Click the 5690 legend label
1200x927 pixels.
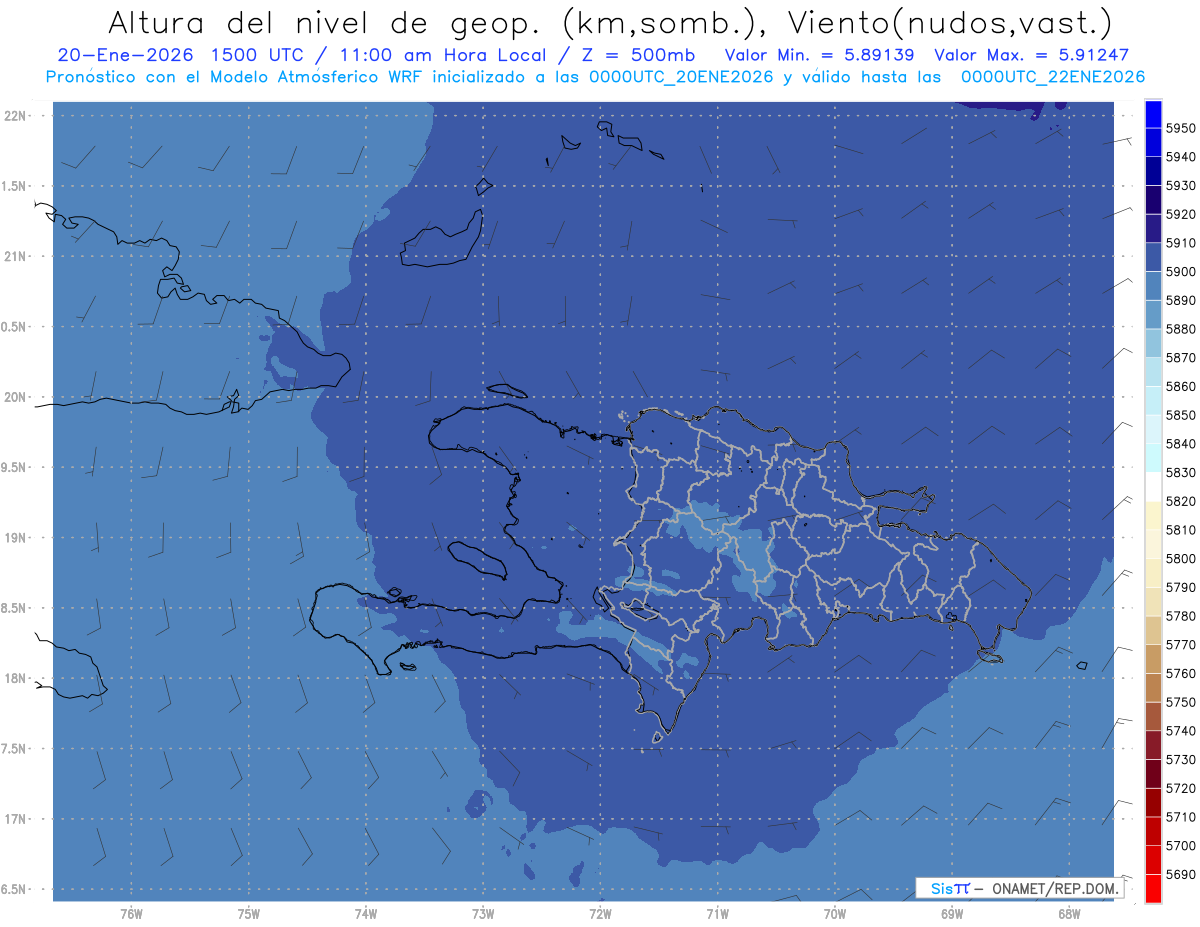click(x=1180, y=874)
